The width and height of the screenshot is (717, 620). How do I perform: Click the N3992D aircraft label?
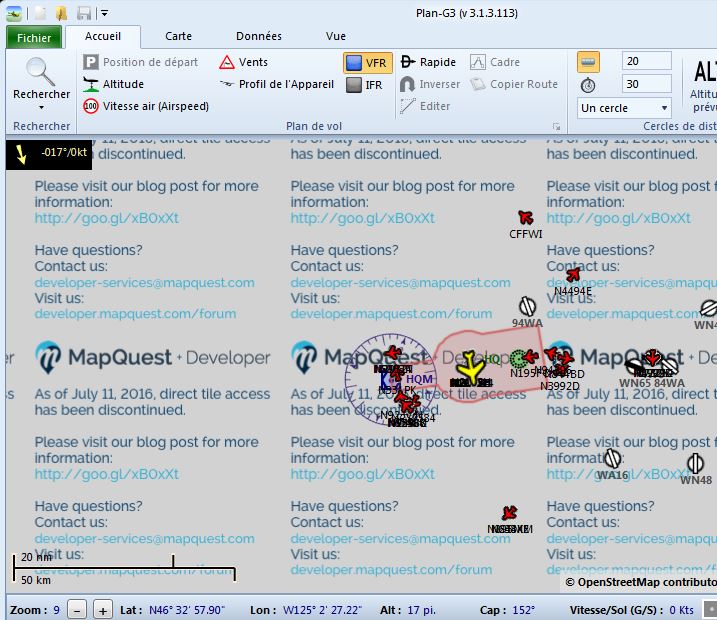tap(560, 386)
